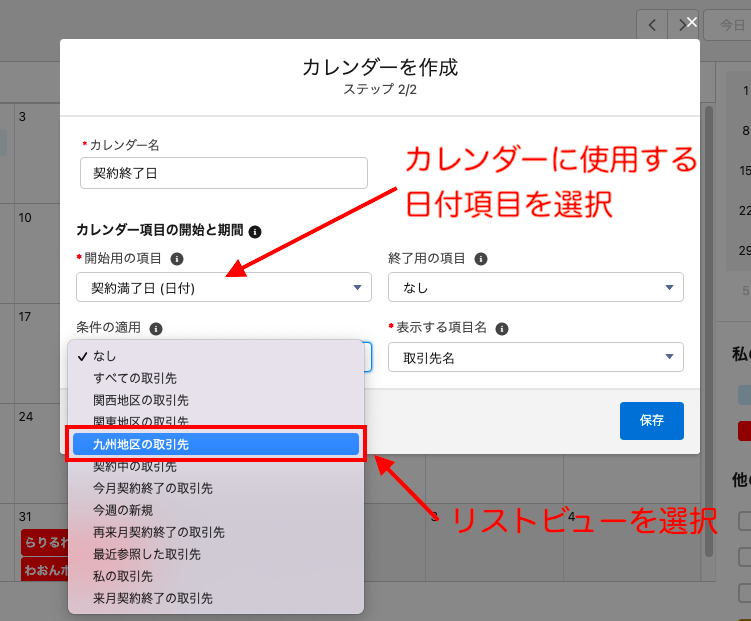Open the わおんホ event on the 31st
This screenshot has width=751, height=621.
coord(45,569)
